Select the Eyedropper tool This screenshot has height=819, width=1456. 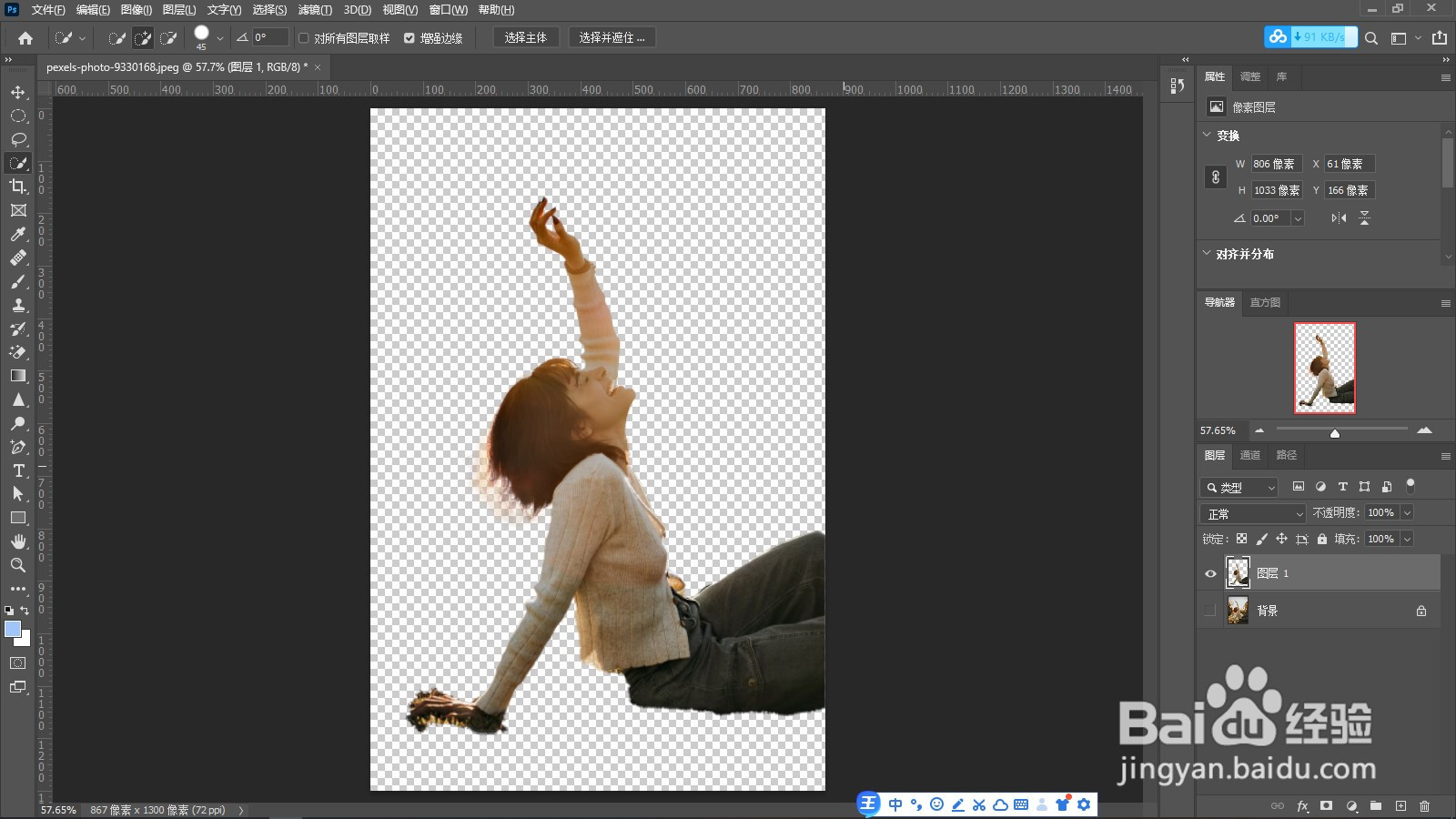point(18,234)
